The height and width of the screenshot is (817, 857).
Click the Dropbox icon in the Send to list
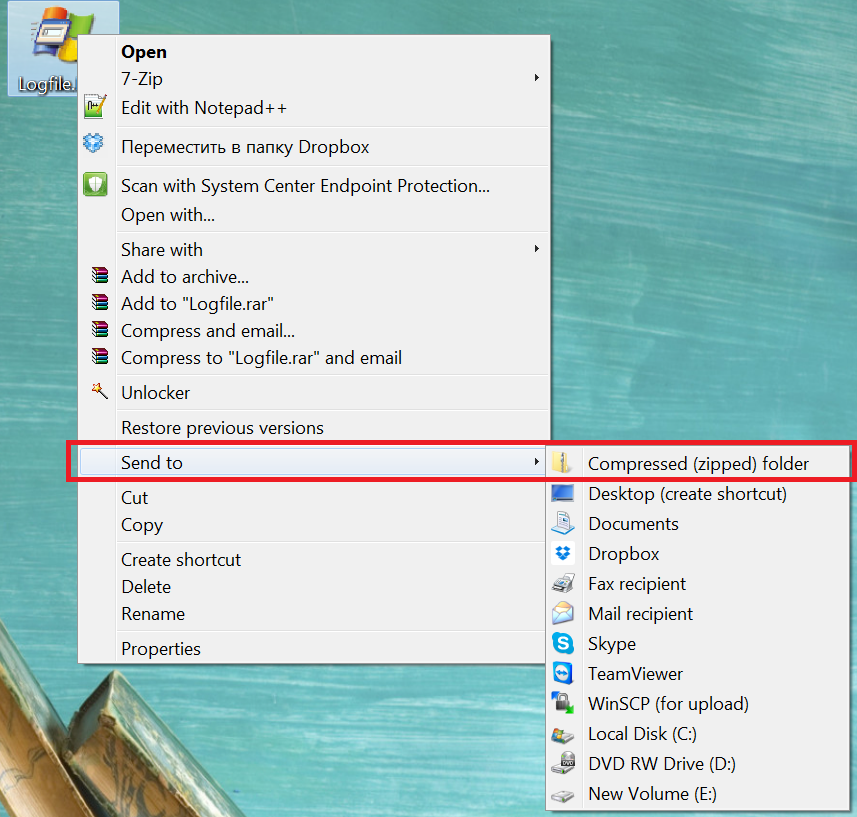click(562, 553)
